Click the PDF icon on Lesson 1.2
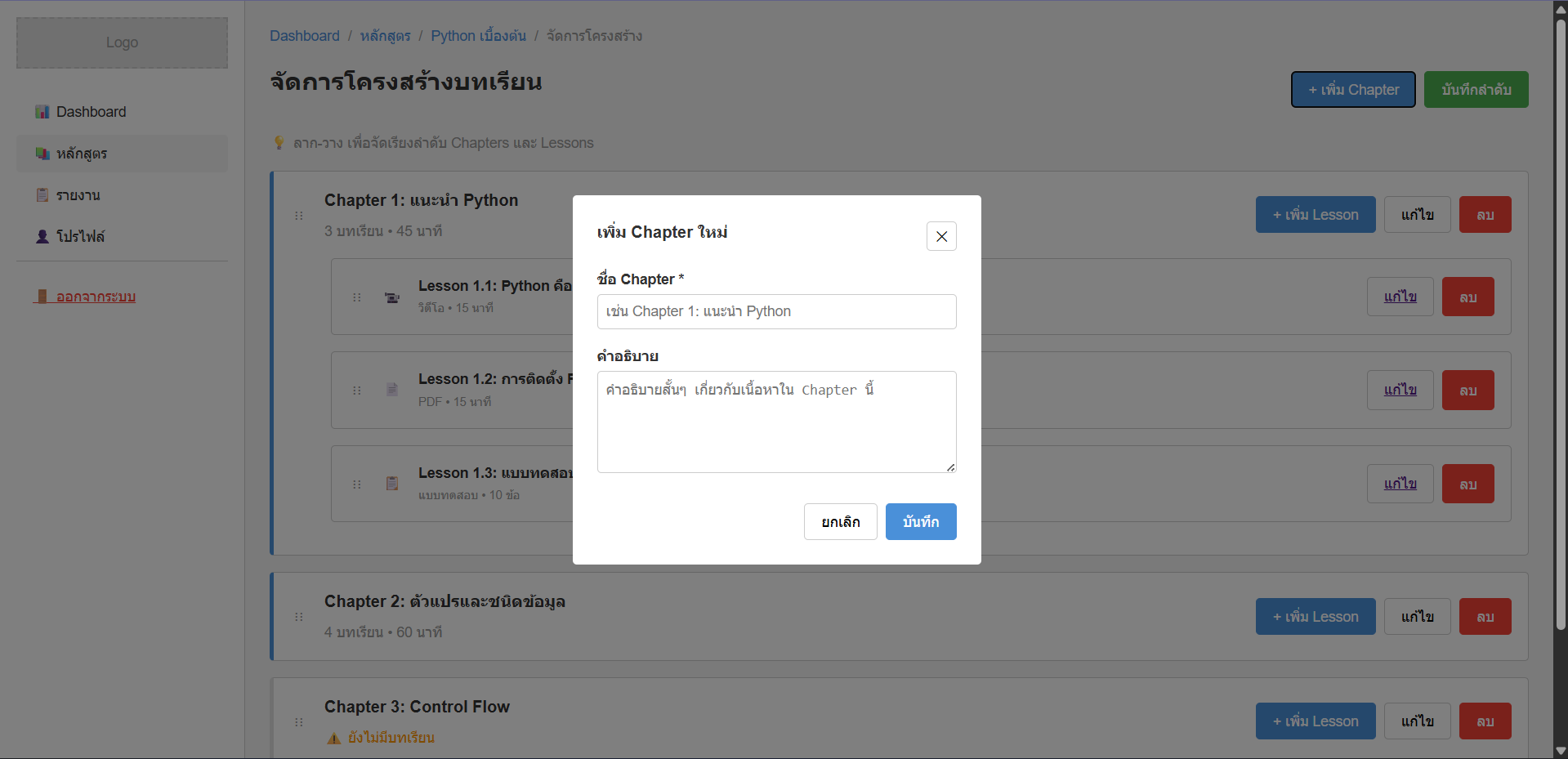 coord(392,390)
